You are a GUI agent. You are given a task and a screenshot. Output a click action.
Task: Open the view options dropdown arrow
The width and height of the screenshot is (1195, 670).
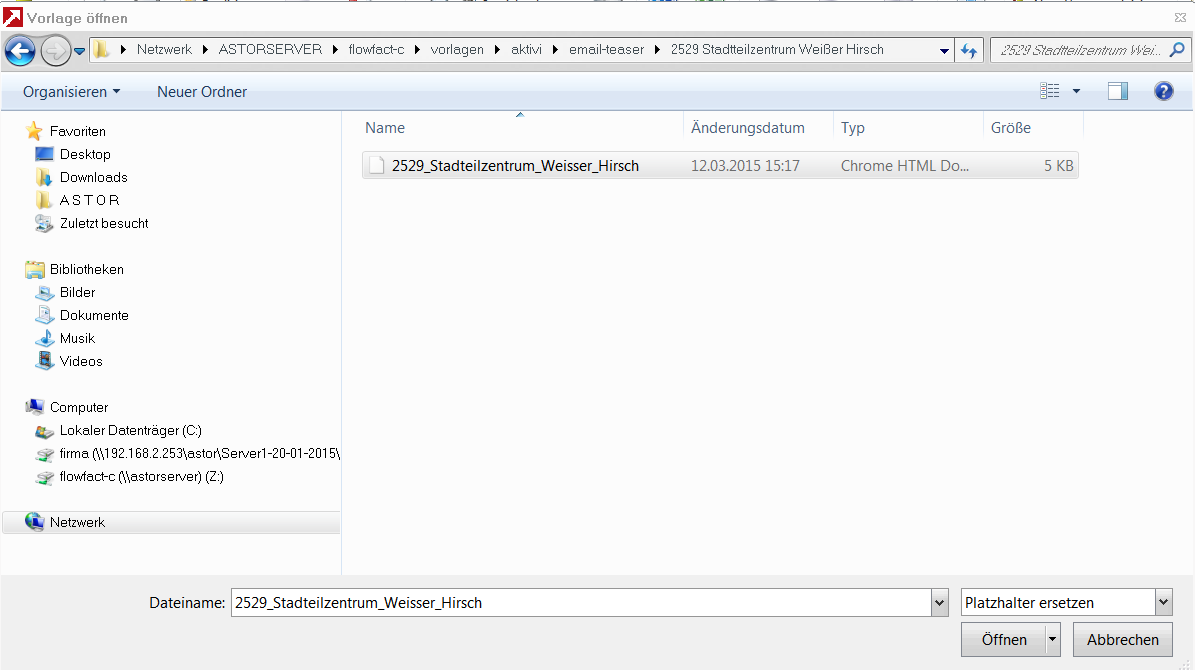[x=1076, y=91]
